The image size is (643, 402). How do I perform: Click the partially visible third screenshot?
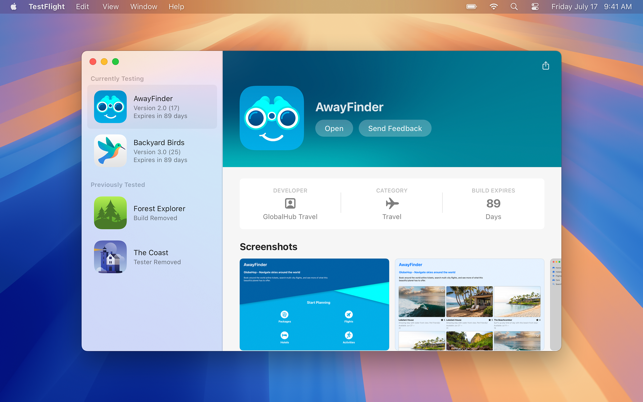[555, 304]
